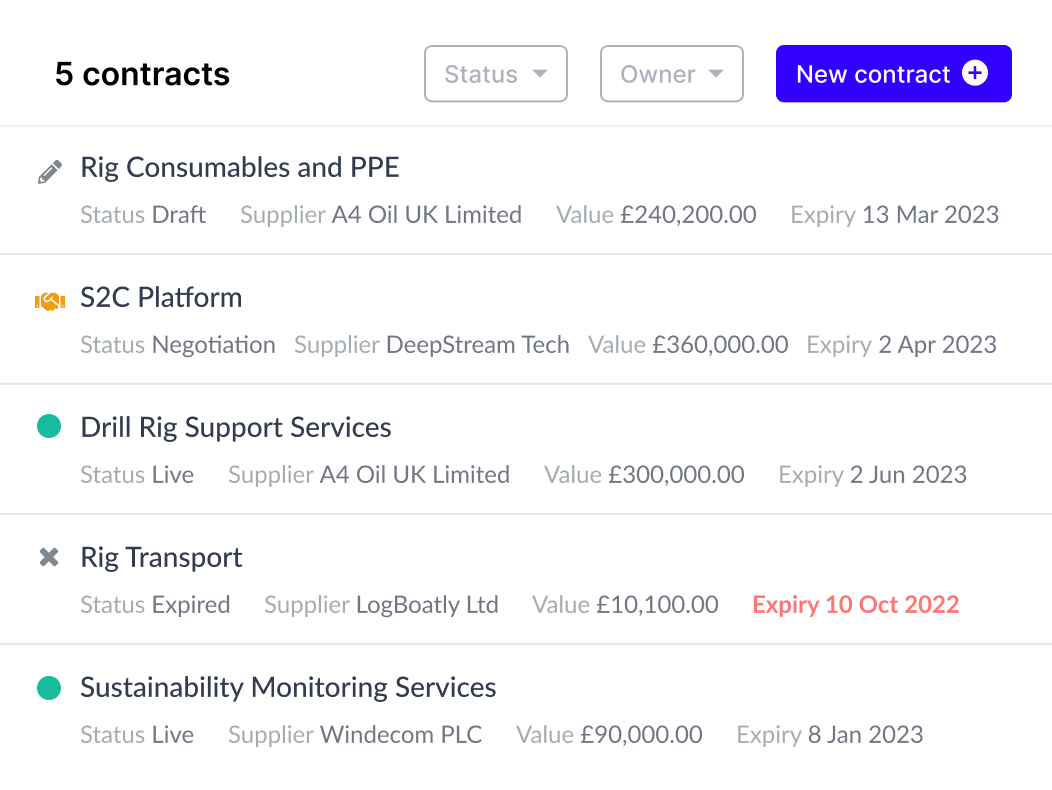Click the 5 contracts heading
The width and height of the screenshot is (1052, 790).
[142, 74]
